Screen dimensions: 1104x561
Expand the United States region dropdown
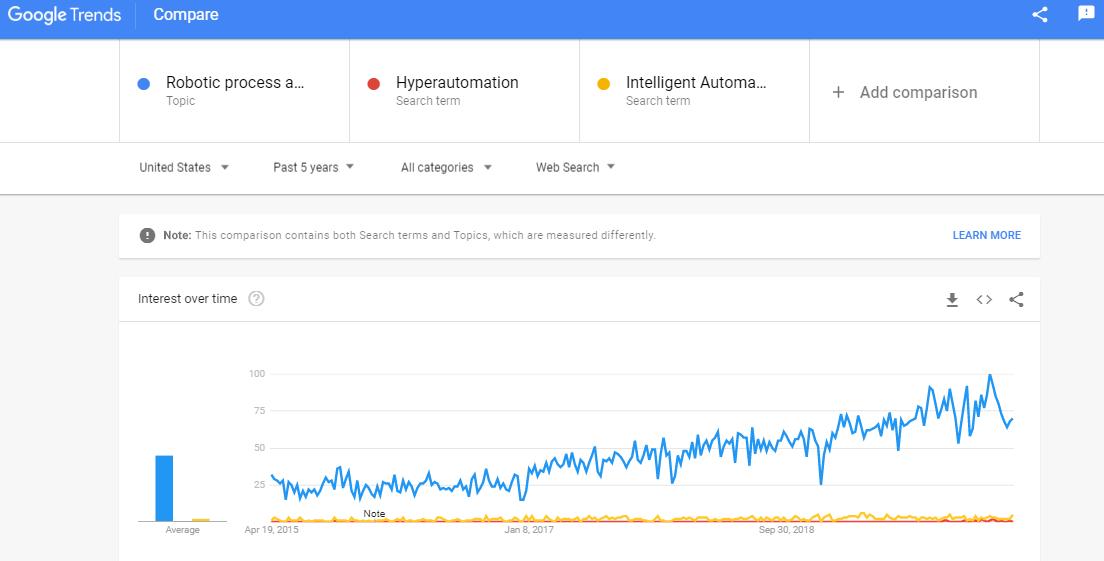pos(184,167)
